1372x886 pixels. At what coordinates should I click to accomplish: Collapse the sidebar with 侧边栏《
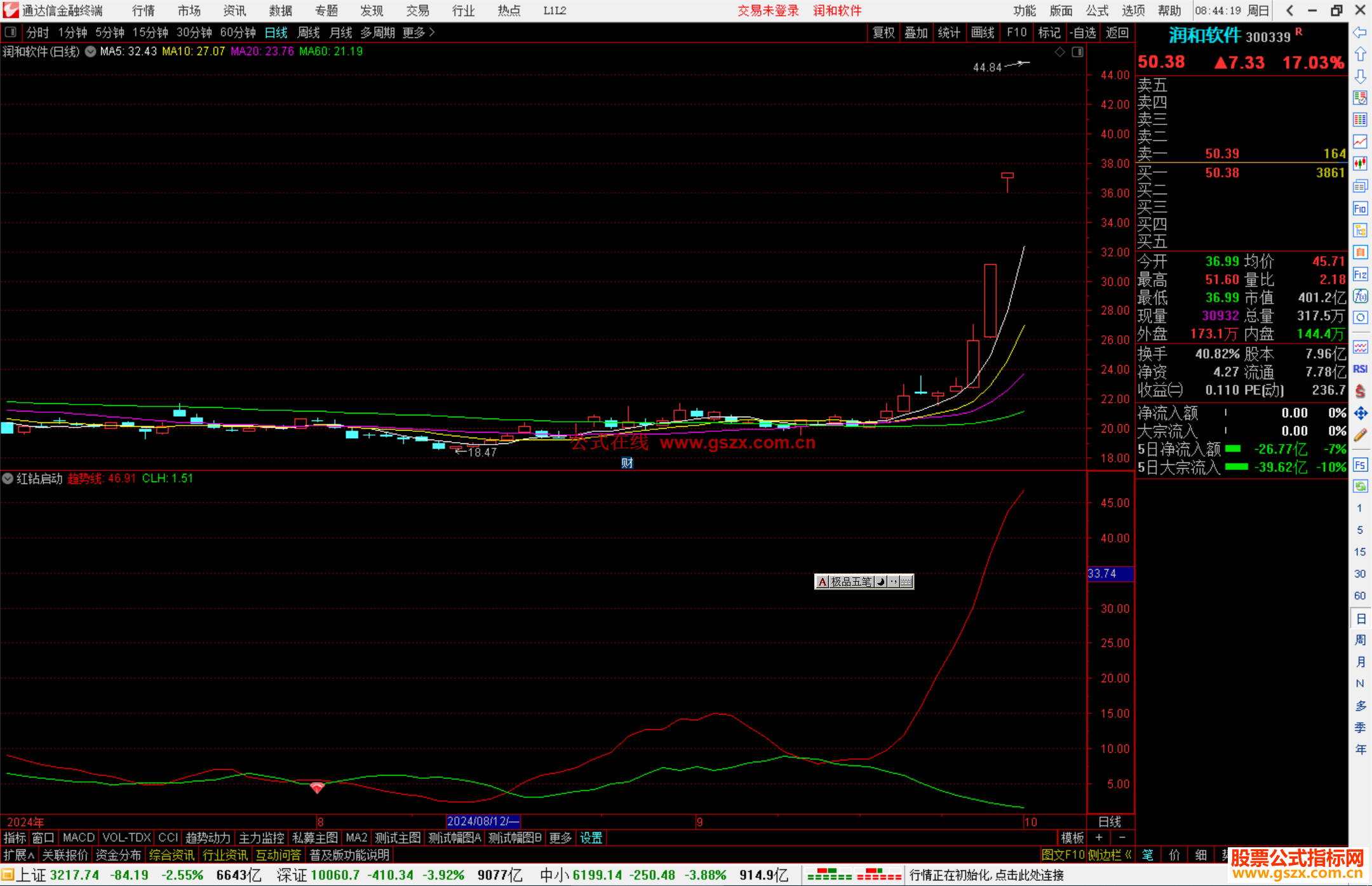pyautogui.click(x=1110, y=855)
